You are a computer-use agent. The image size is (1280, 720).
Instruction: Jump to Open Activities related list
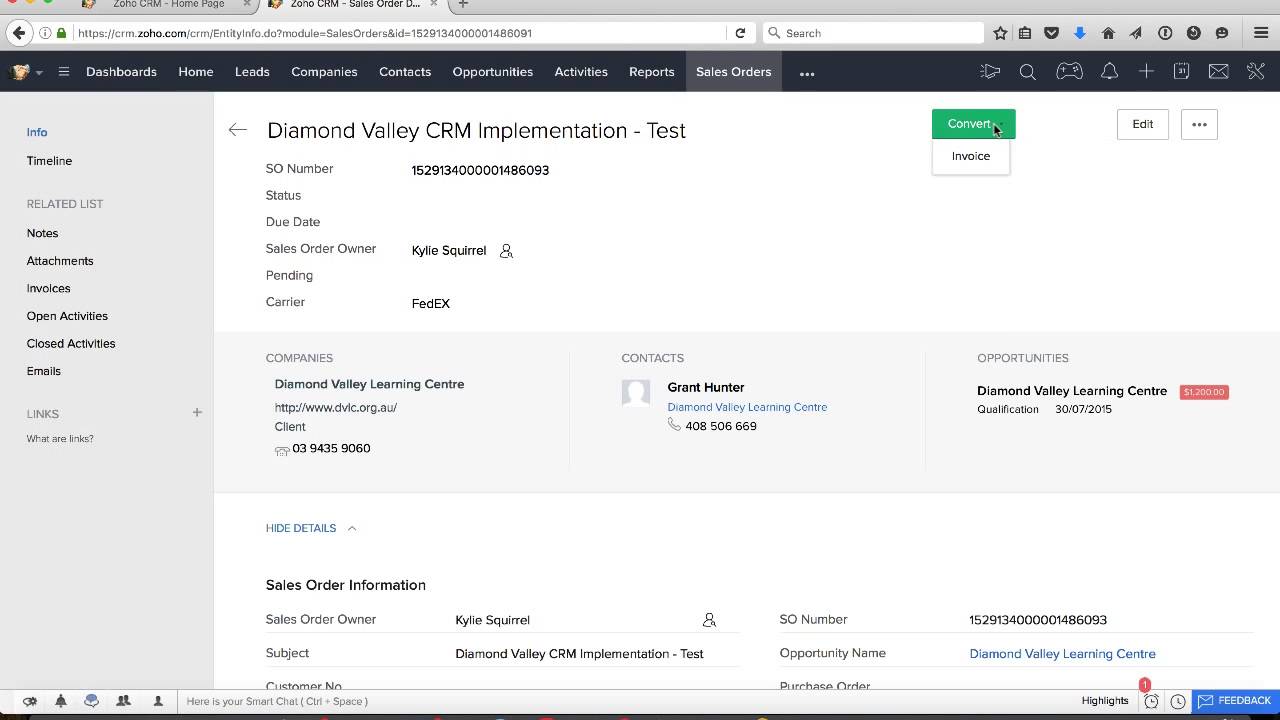pyautogui.click(x=67, y=315)
